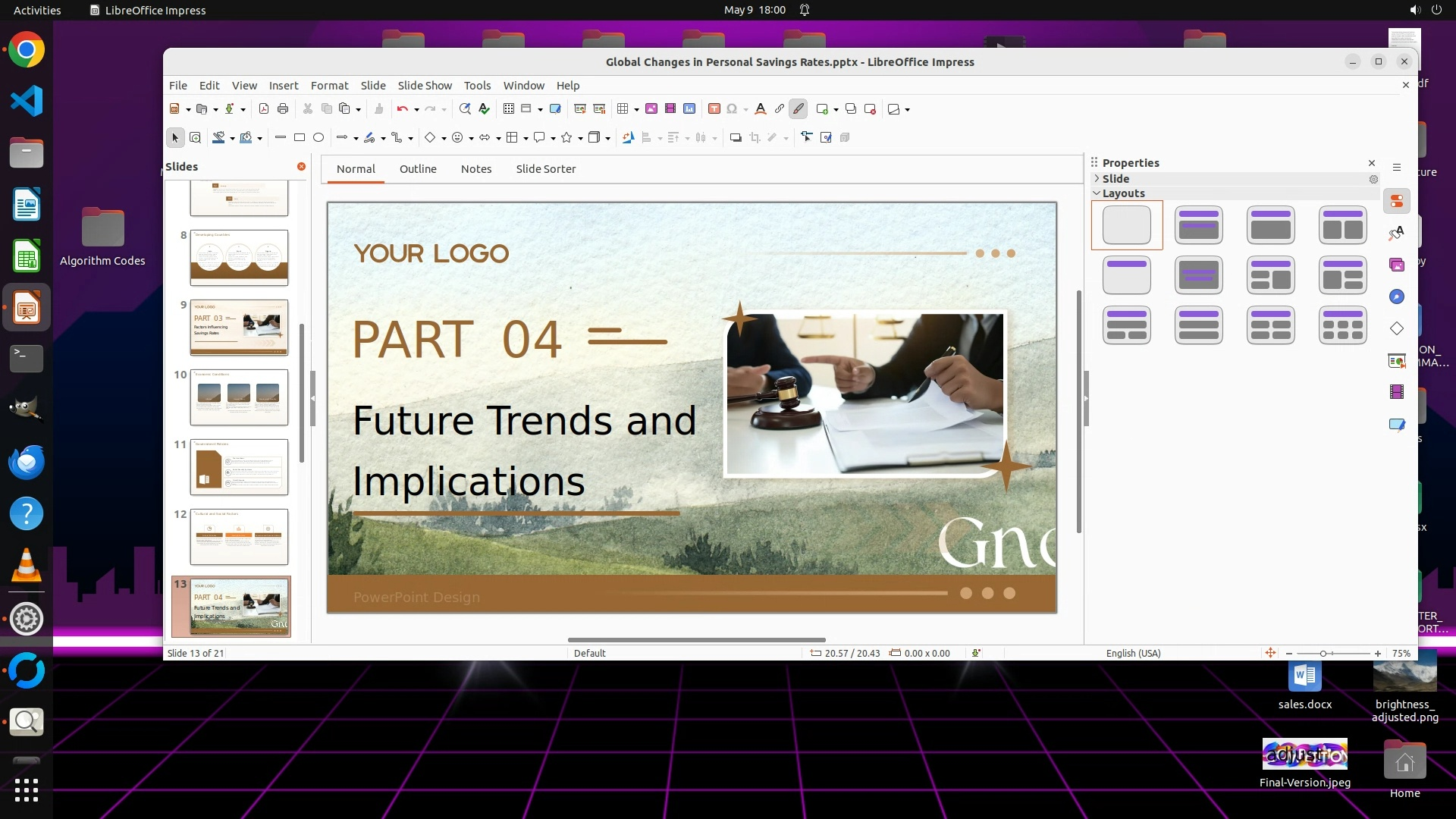The image size is (1456, 819).
Task: Select slide 10 thumbnail in Slides panel
Action: pyautogui.click(x=239, y=397)
